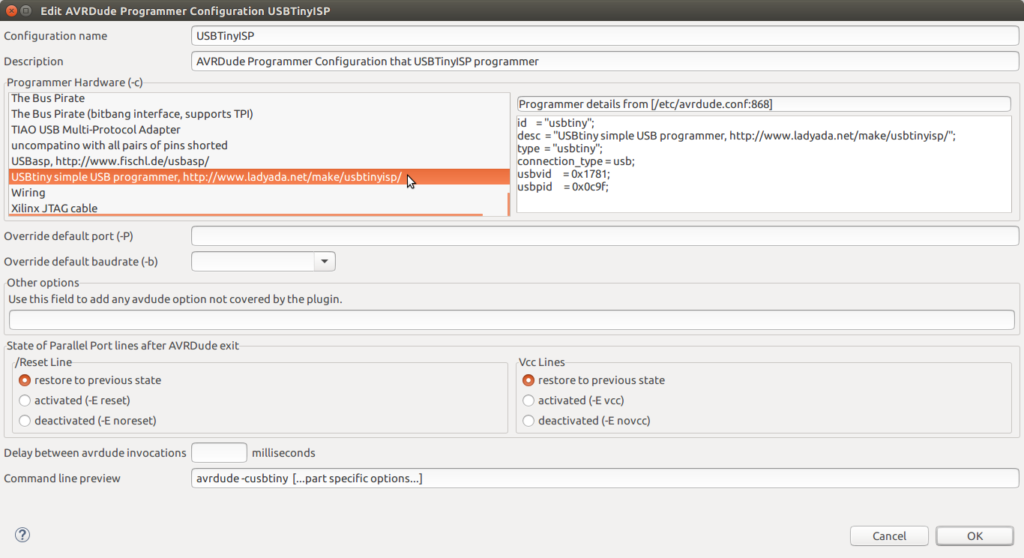Click the programmer list horizontal scrollbar

pos(246,214)
